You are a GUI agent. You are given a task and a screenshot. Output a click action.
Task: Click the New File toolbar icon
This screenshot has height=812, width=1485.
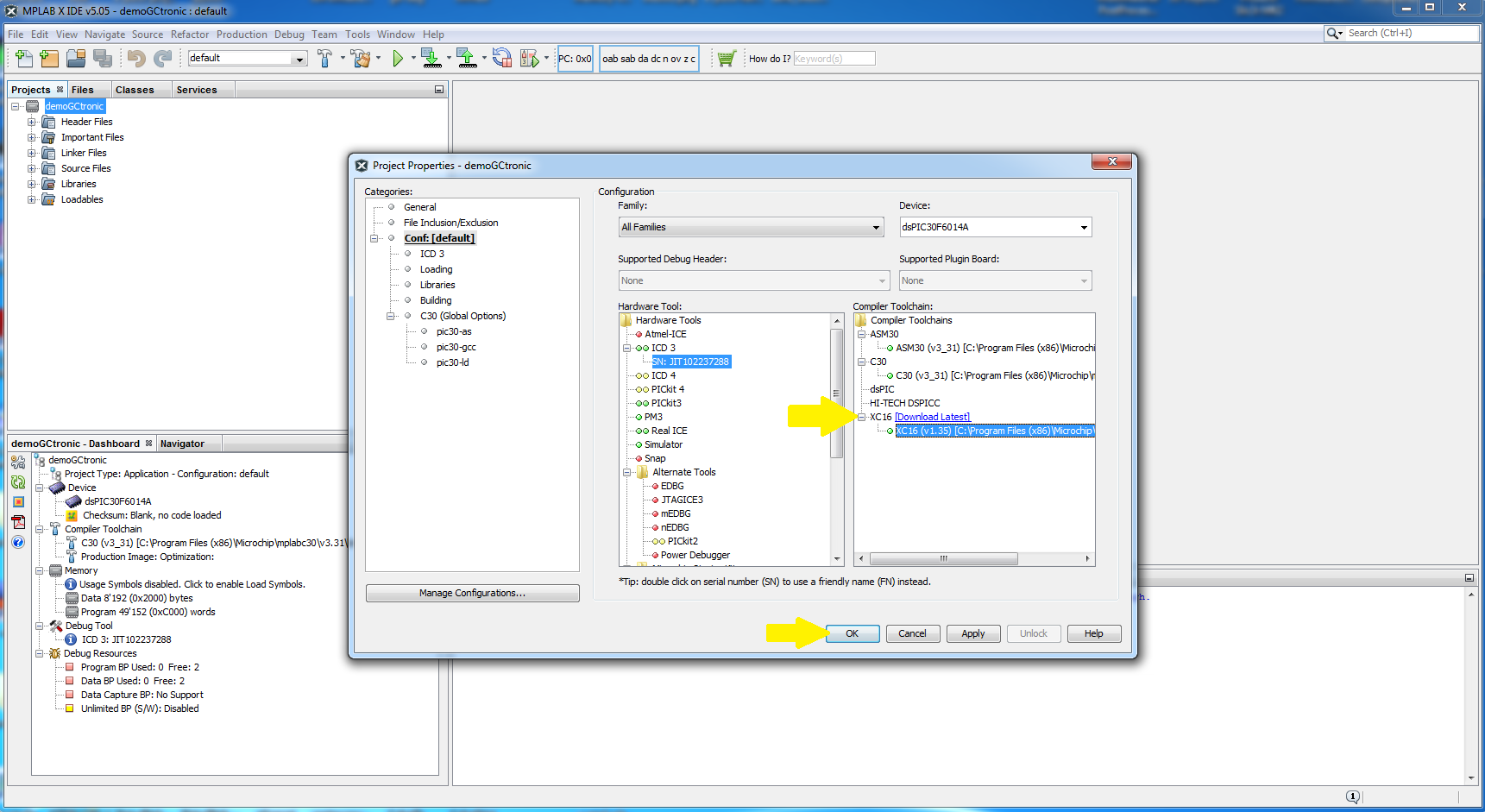(24, 59)
